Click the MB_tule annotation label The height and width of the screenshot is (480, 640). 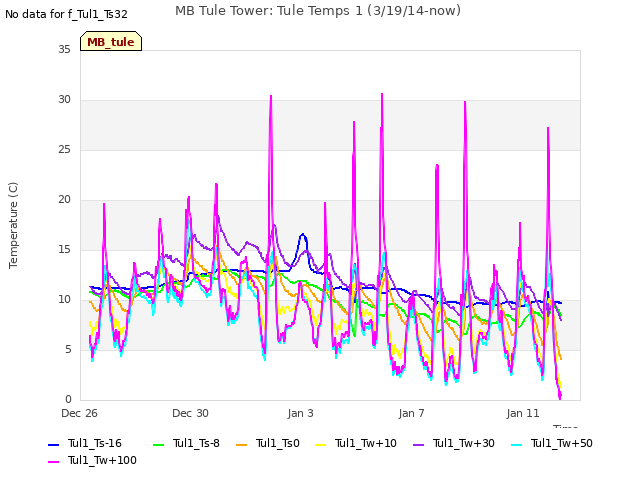[x=111, y=42]
